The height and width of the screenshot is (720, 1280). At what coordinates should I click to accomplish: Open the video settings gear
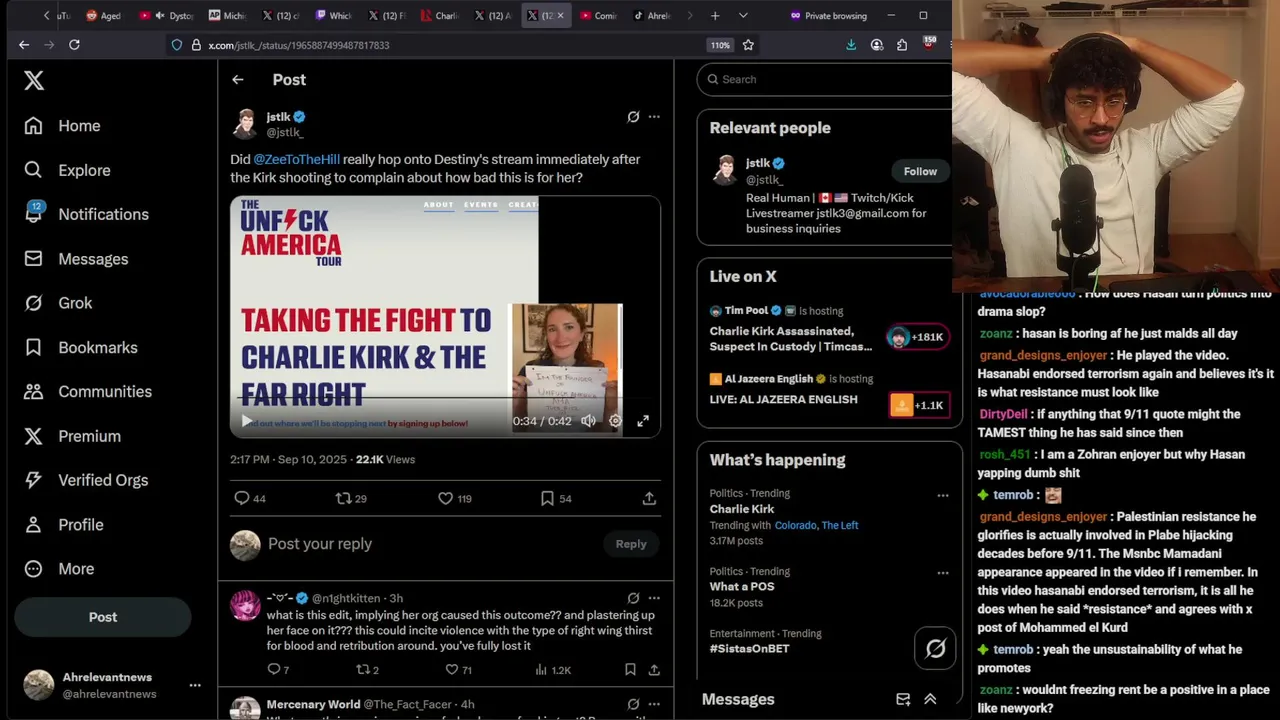coord(616,421)
